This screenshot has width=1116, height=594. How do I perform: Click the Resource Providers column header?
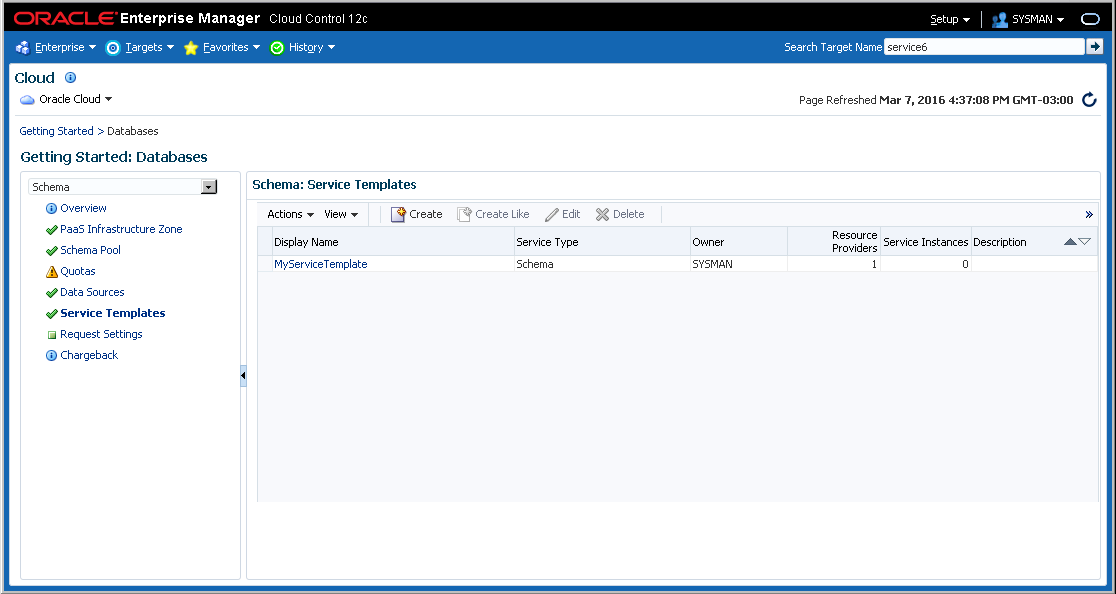834,242
